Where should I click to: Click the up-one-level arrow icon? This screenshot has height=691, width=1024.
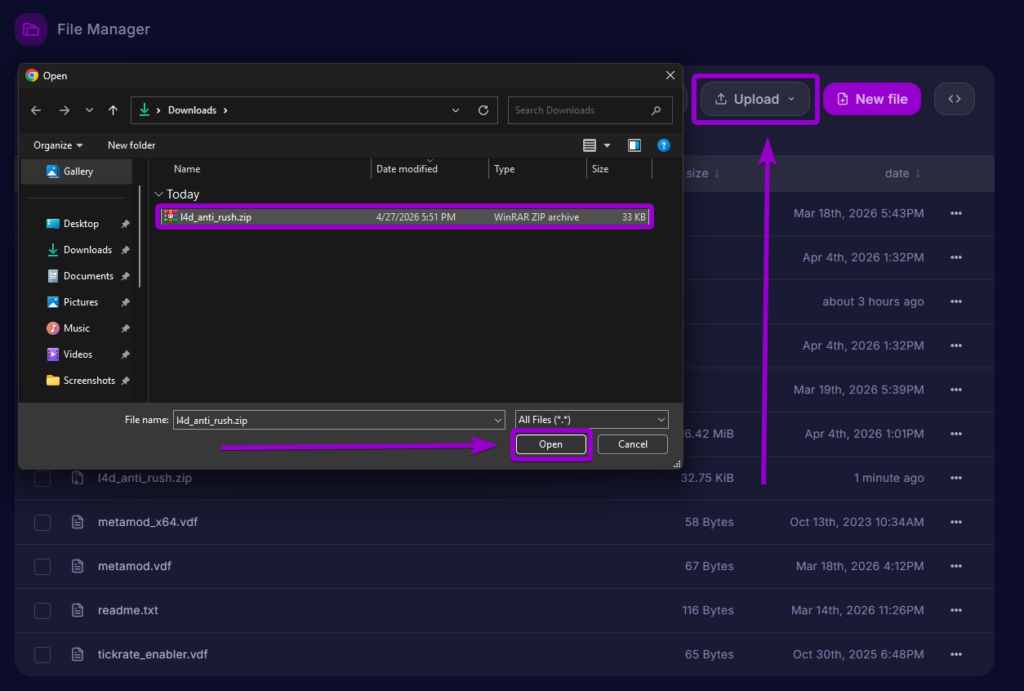[112, 110]
